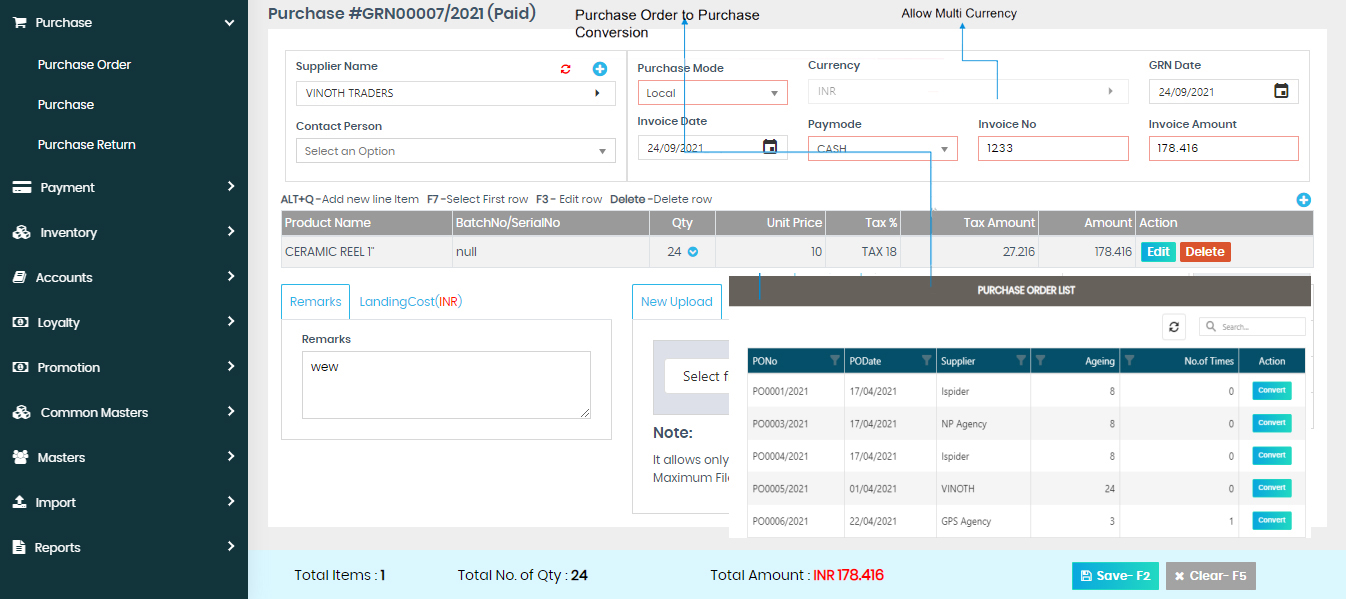Viewport: 1346px width, 599px height.
Task: Add a new line item with the plus icon
Action: (1303, 200)
